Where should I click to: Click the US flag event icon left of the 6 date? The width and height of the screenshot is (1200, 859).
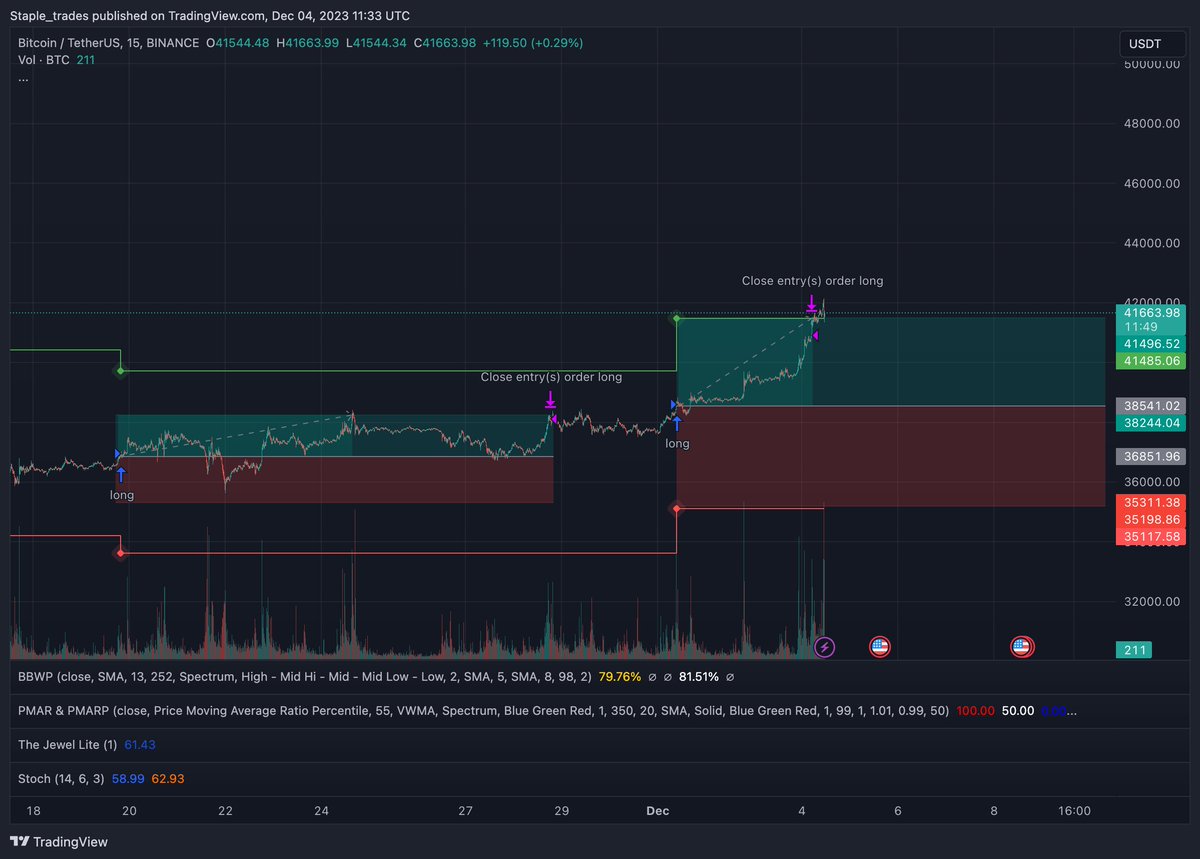(880, 647)
